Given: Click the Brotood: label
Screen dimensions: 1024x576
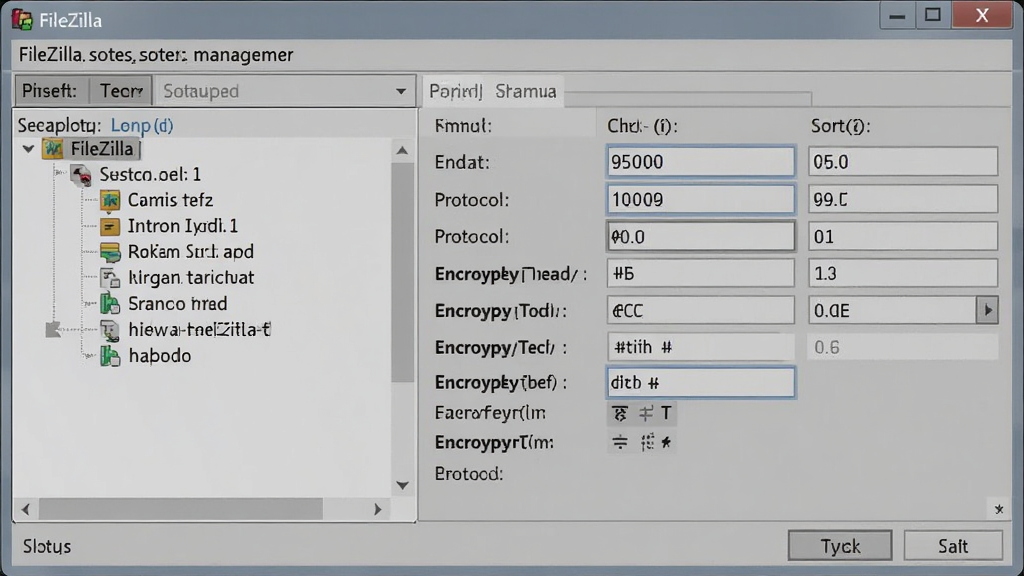Looking at the screenshot, I should 469,473.
